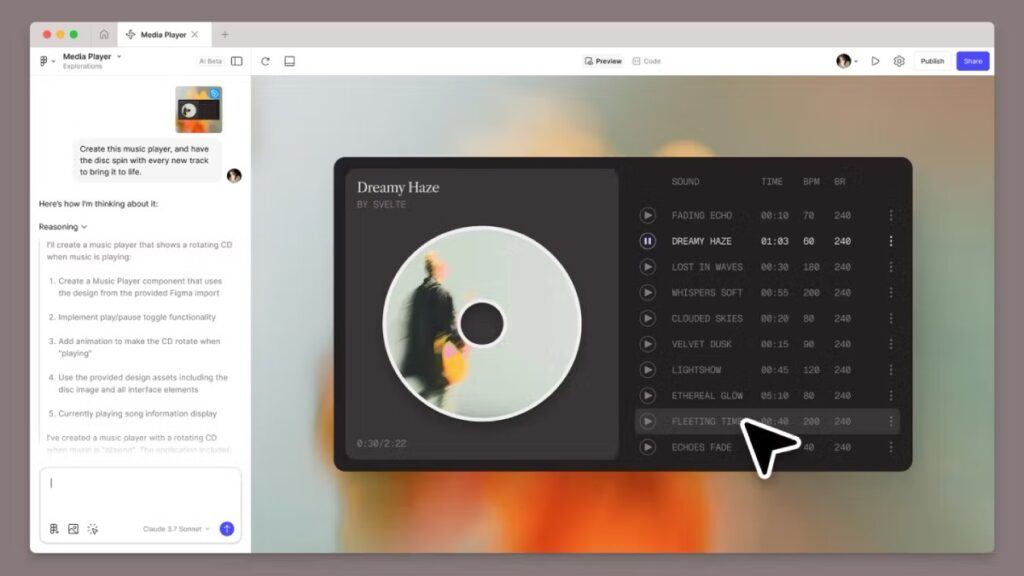Viewport: 1024px width, 576px height.
Task: Click the blue Share button
Action: (972, 61)
